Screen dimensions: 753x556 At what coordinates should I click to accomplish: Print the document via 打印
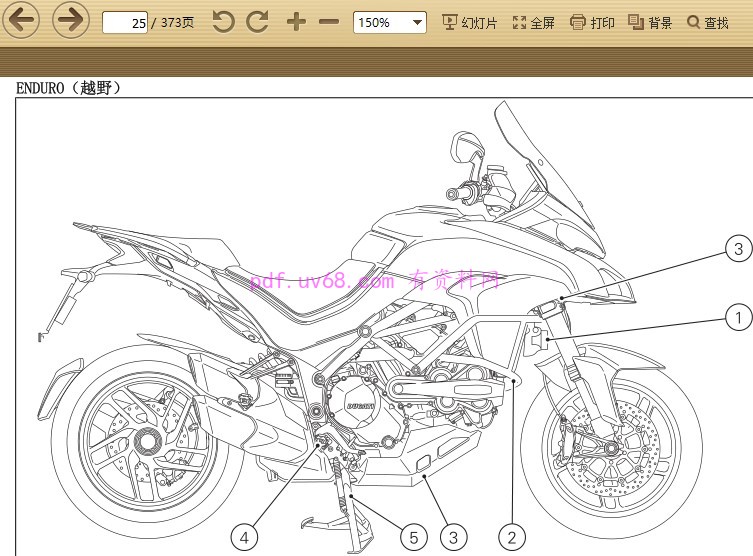point(592,22)
